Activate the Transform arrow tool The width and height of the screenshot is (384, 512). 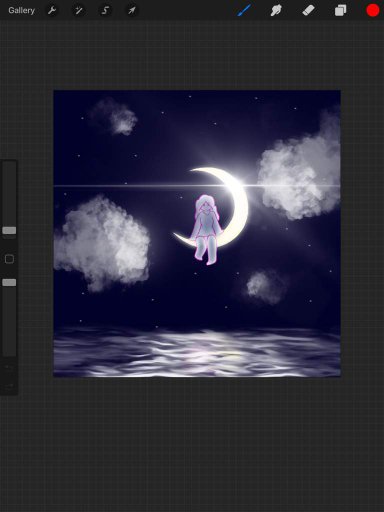[x=132, y=11]
